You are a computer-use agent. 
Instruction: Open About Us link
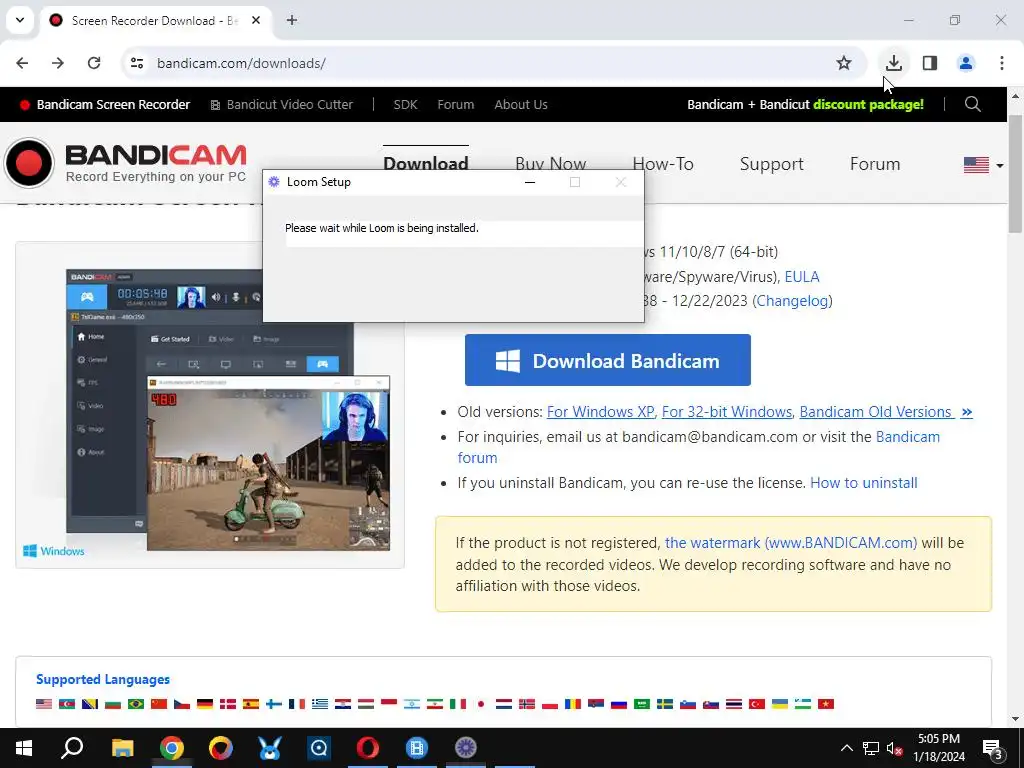[x=521, y=104]
